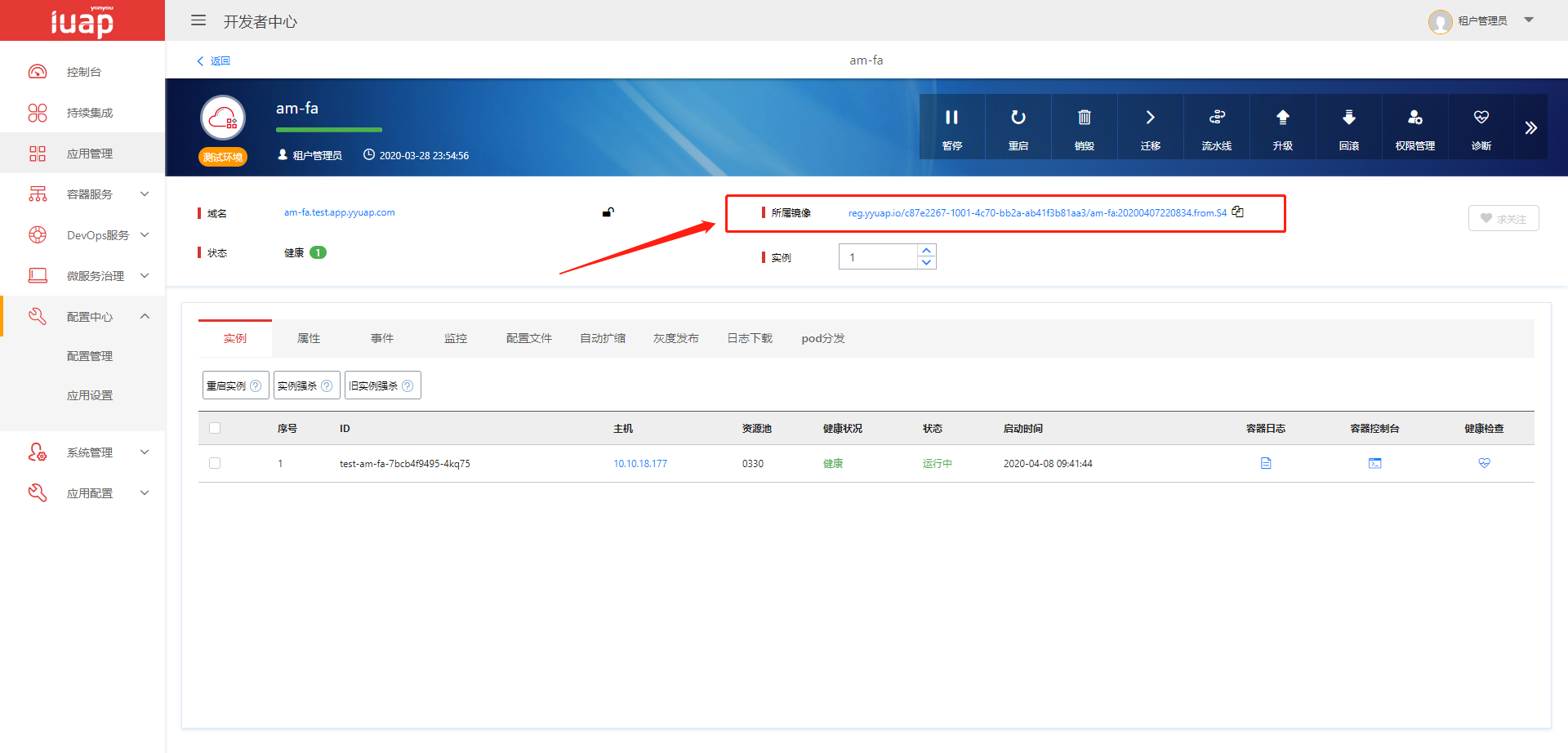The image size is (1568, 753).
Task: Open 配置管理 submenu item
Action: point(90,356)
